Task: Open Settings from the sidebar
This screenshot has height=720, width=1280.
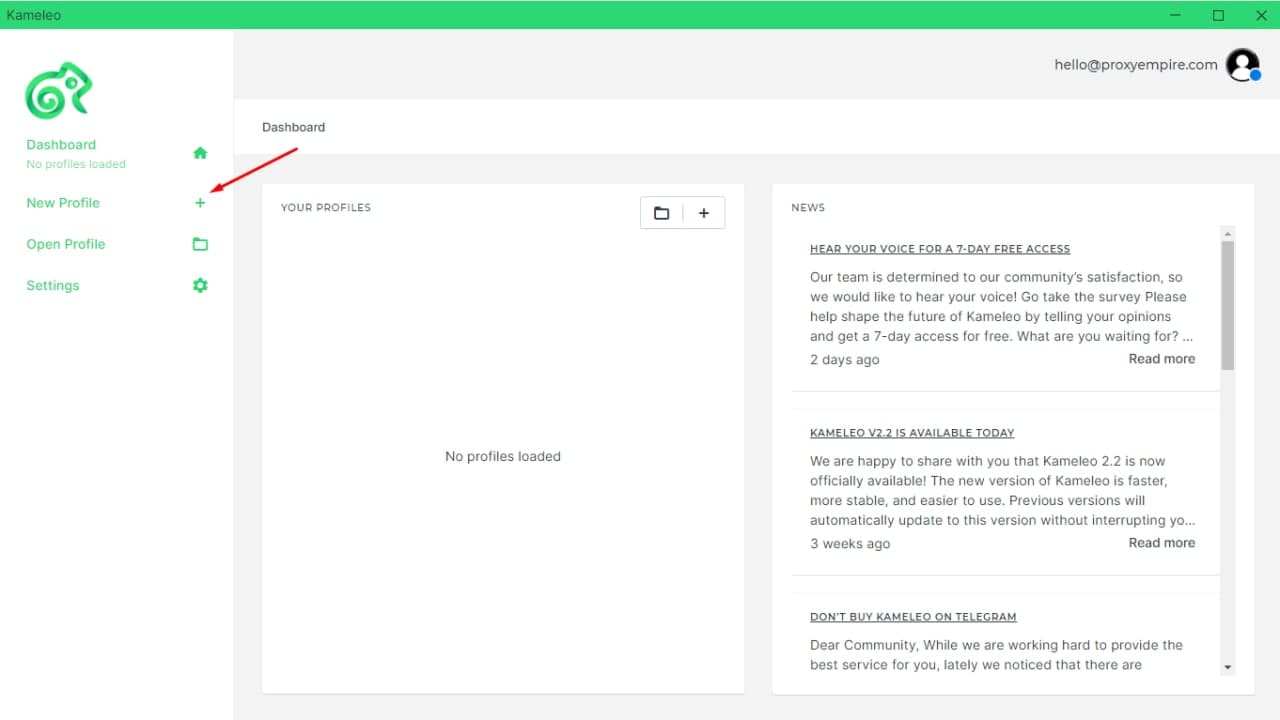Action: (52, 285)
